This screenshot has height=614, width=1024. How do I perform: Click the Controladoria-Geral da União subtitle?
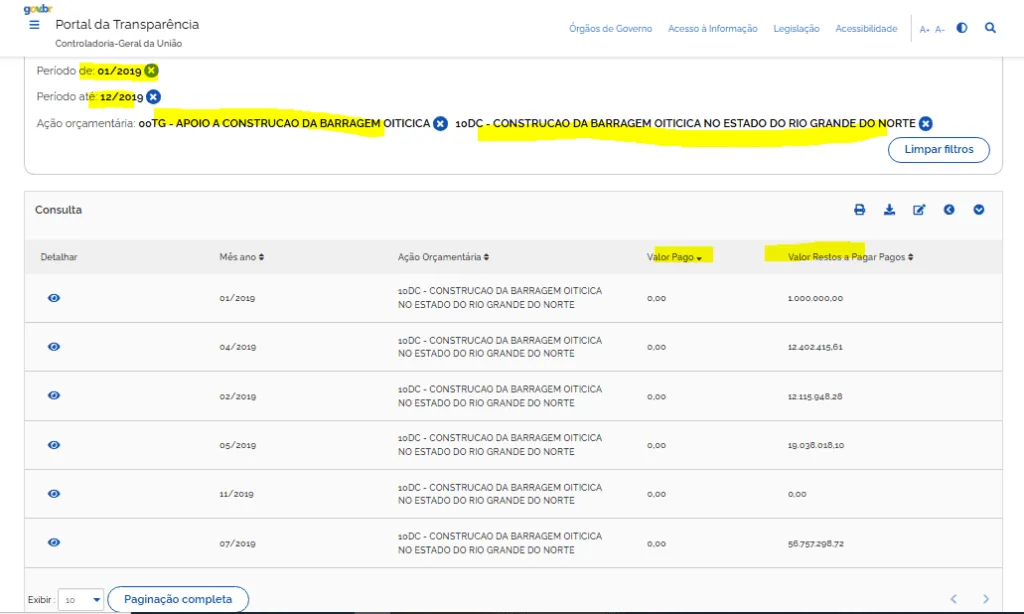[118, 44]
